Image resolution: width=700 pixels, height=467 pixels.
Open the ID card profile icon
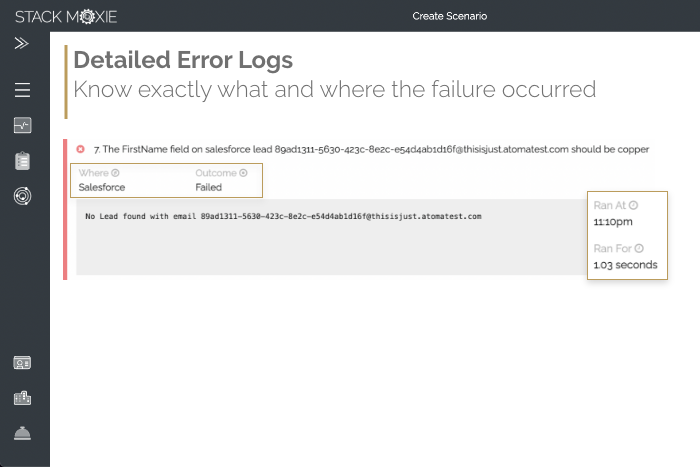[x=22, y=363]
